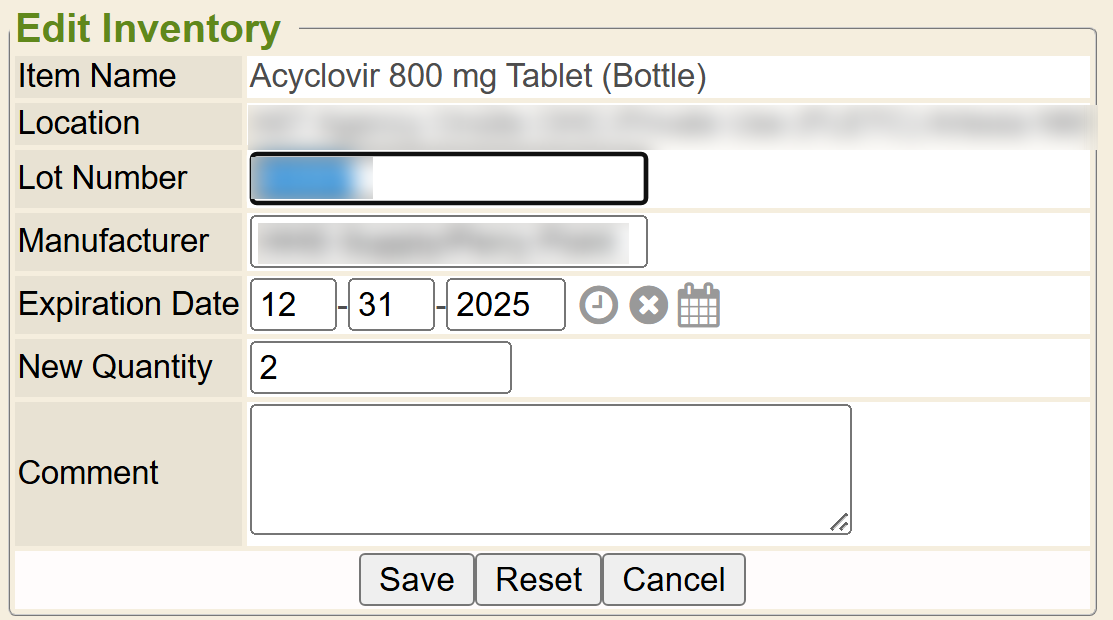Select the expiration day field showing 31

tap(390, 305)
